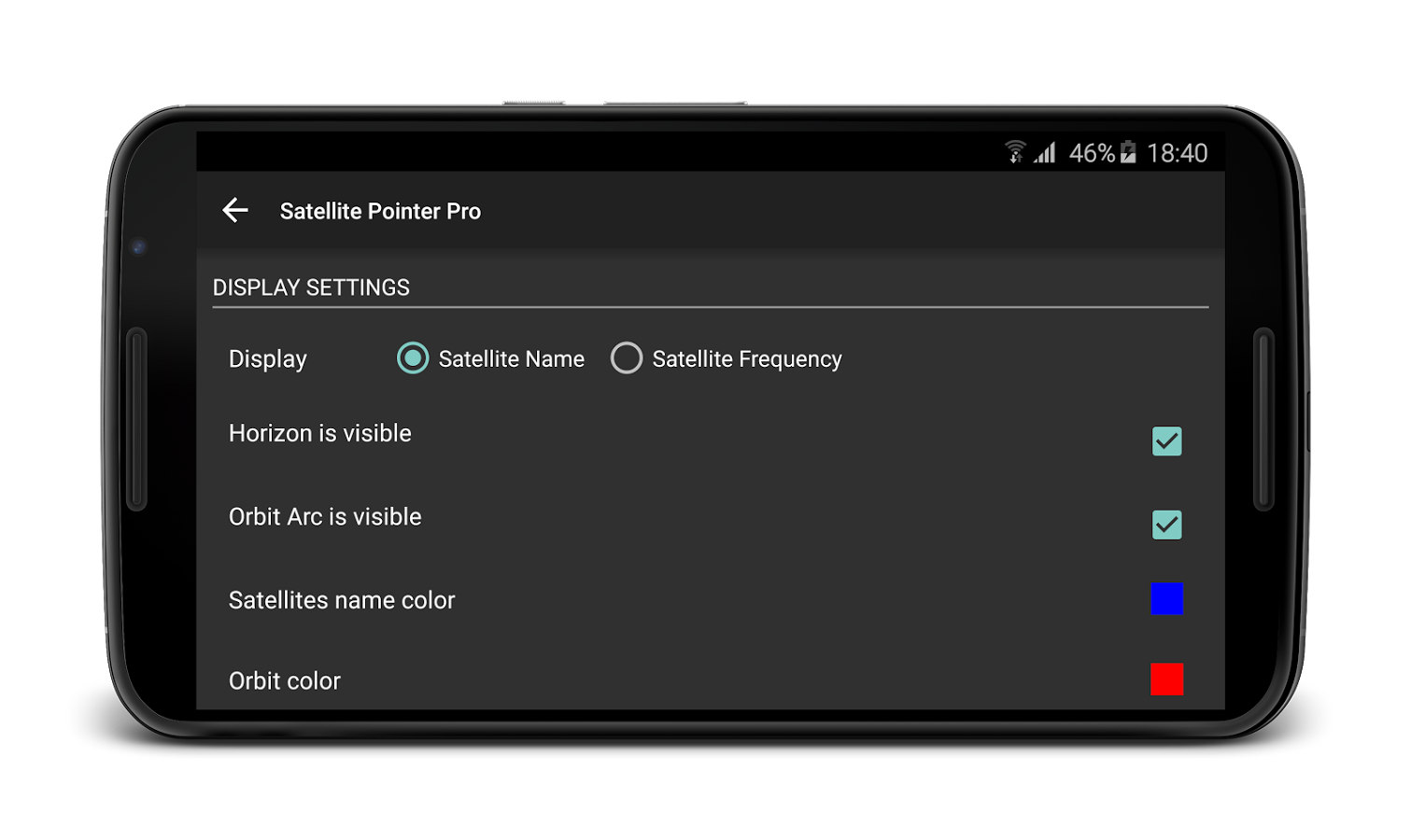Tap the Satellite Name option text

[512, 359]
